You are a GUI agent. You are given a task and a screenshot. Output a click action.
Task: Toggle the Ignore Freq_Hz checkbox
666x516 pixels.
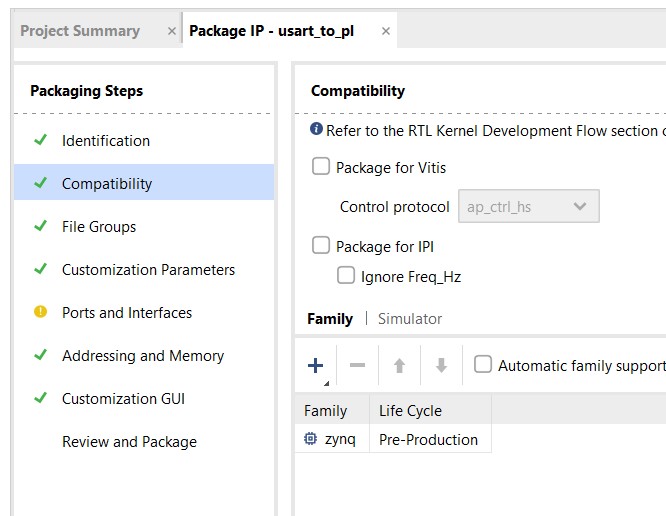tap(346, 275)
